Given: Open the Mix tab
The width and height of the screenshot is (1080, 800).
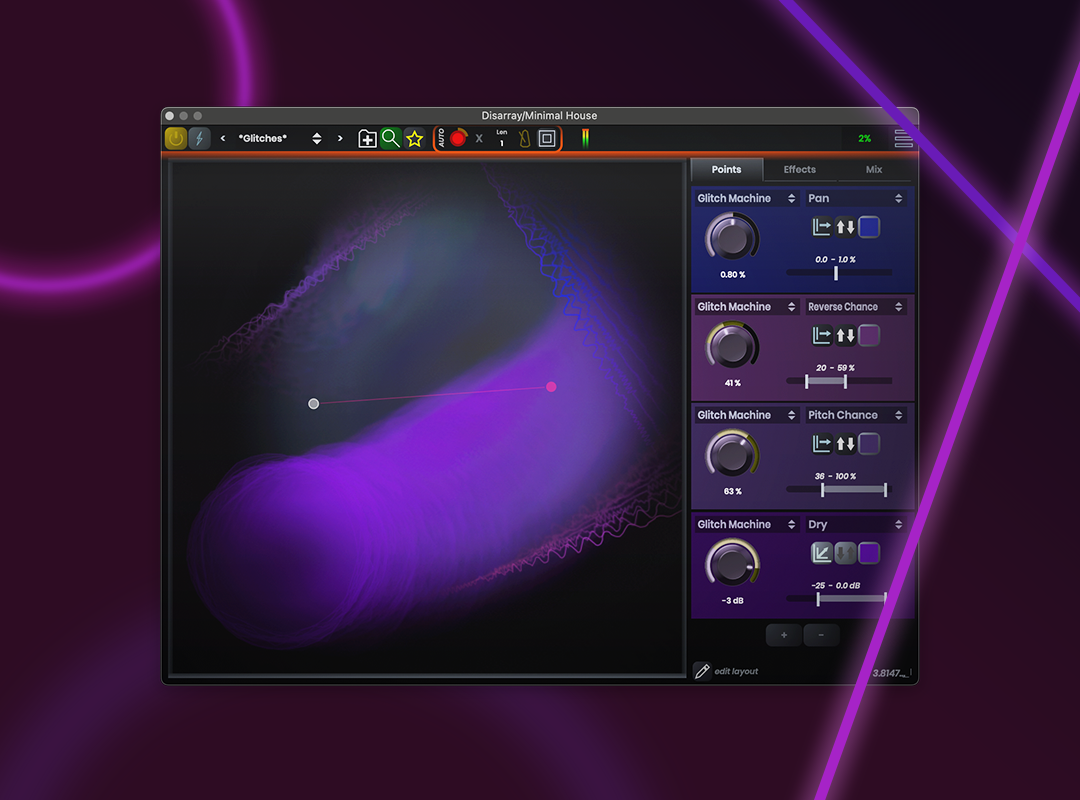Looking at the screenshot, I should [x=874, y=170].
